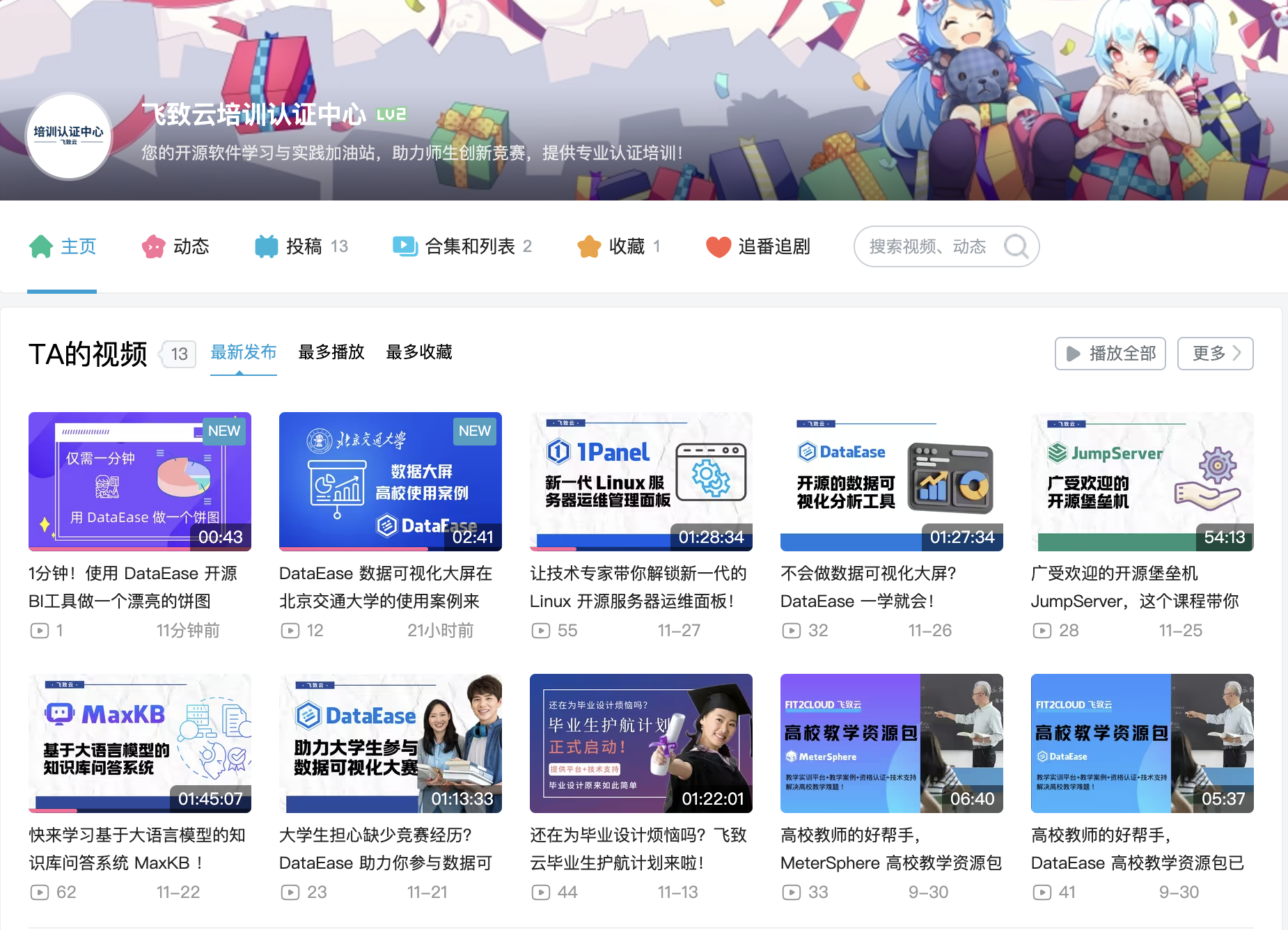
Task: Click the 更多 button
Action: [x=1216, y=354]
